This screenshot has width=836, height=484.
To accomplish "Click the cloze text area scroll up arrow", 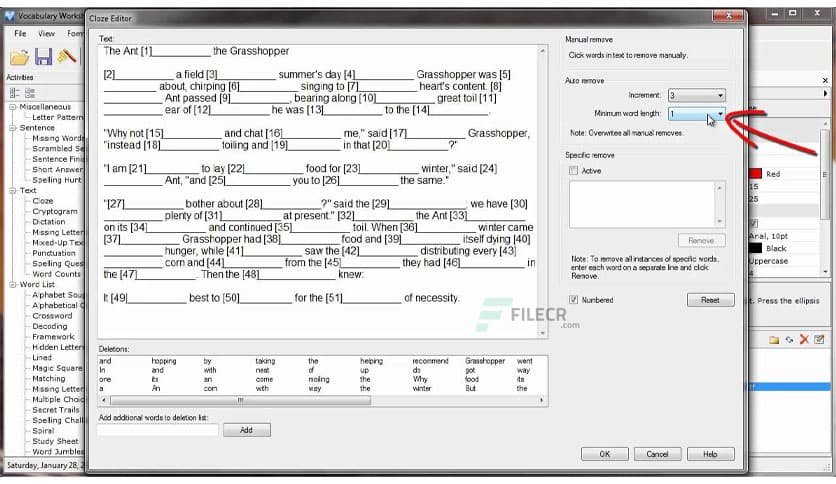I will point(542,51).
